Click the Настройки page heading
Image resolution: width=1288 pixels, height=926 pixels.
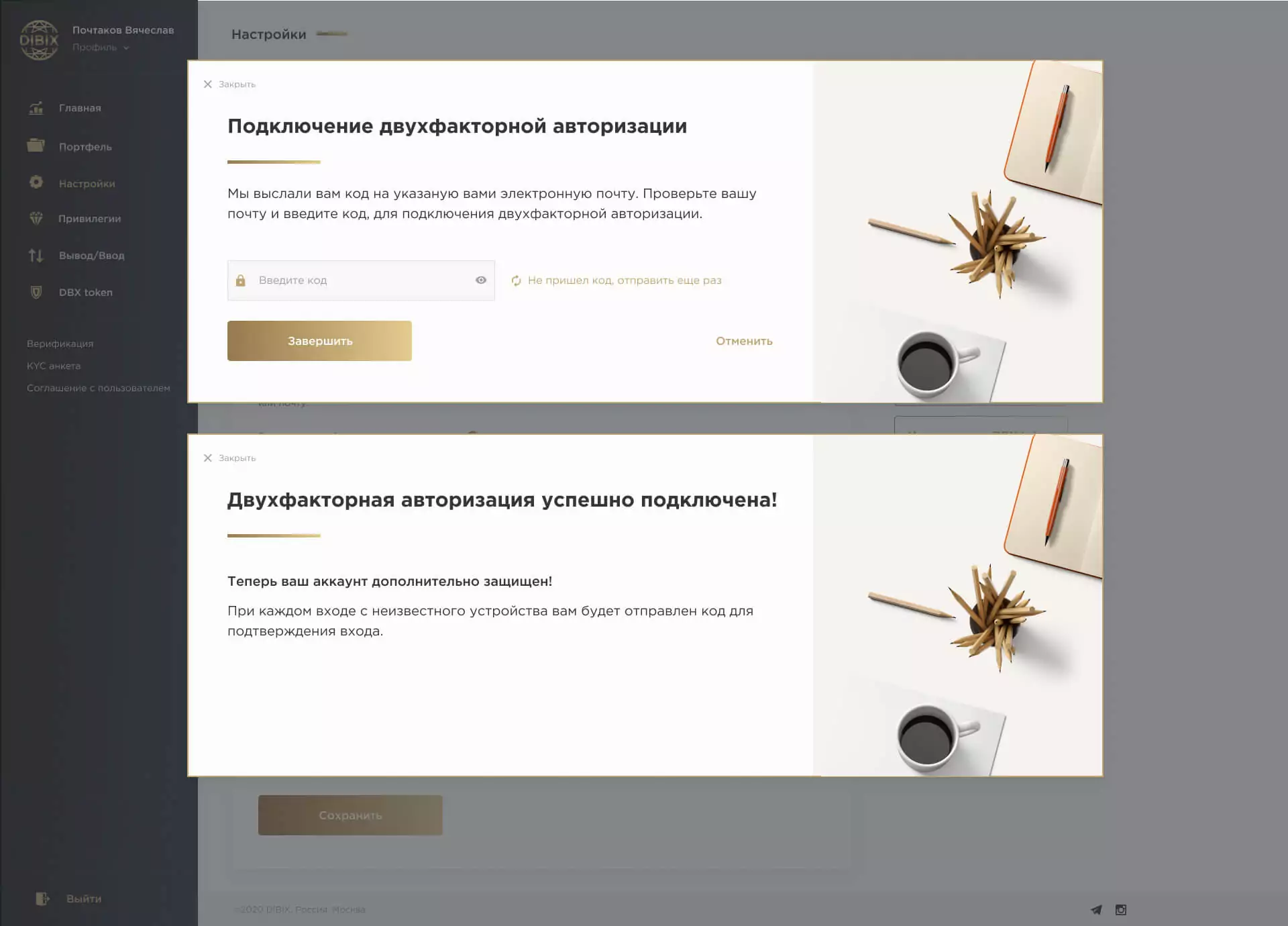coord(268,34)
